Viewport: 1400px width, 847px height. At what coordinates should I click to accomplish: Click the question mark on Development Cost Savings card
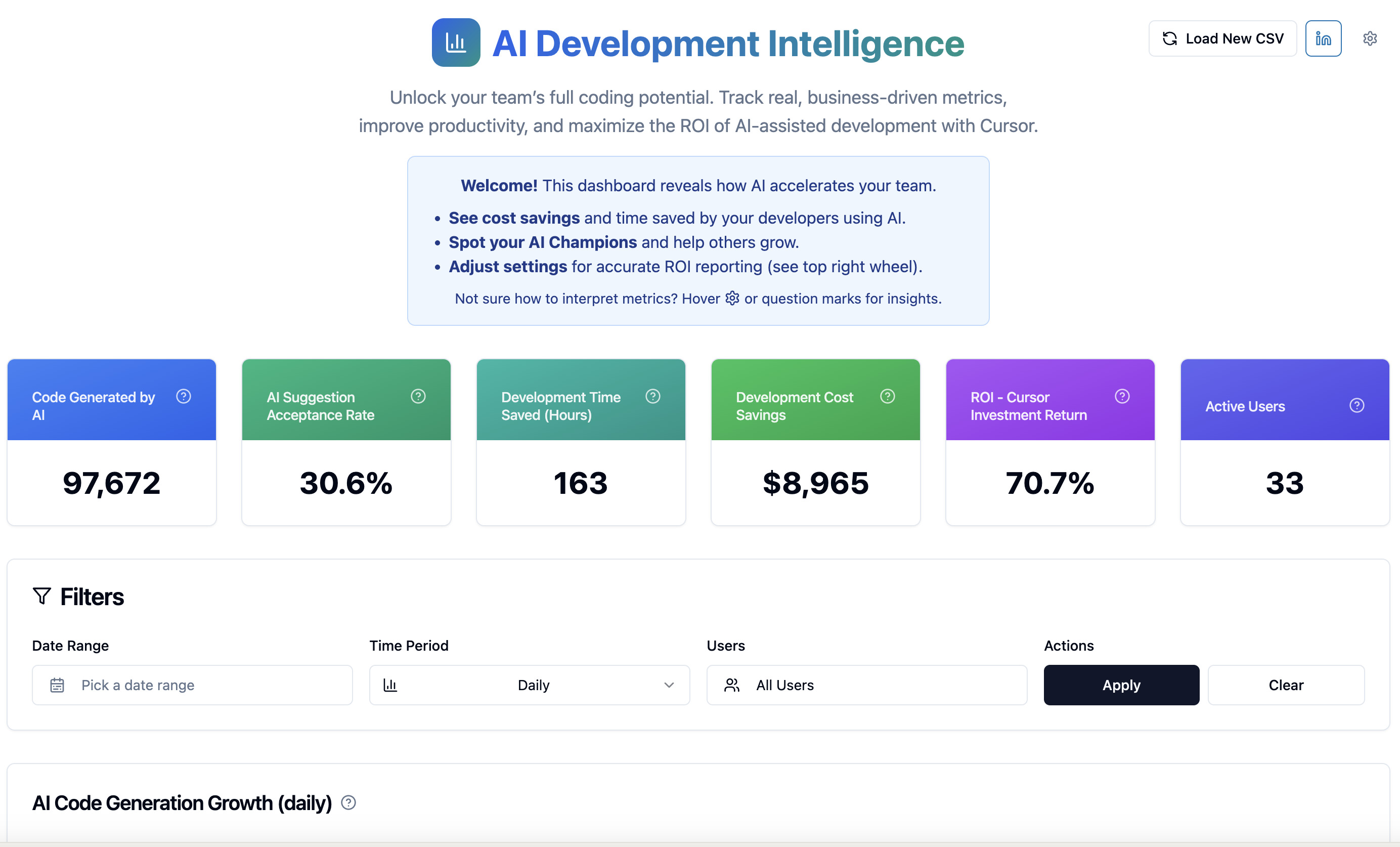click(888, 397)
